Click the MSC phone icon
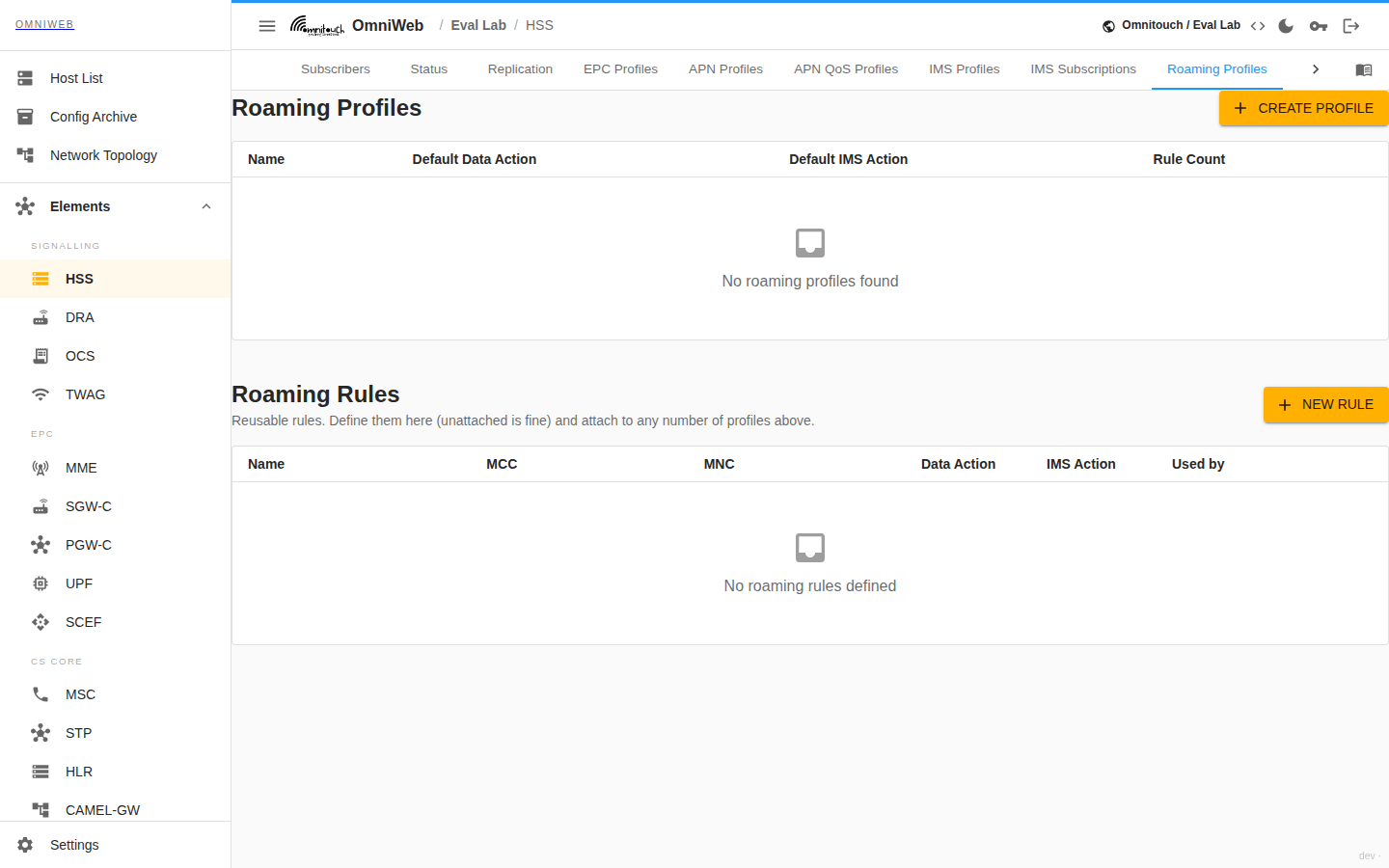Image resolution: width=1389 pixels, height=868 pixels. tap(41, 694)
